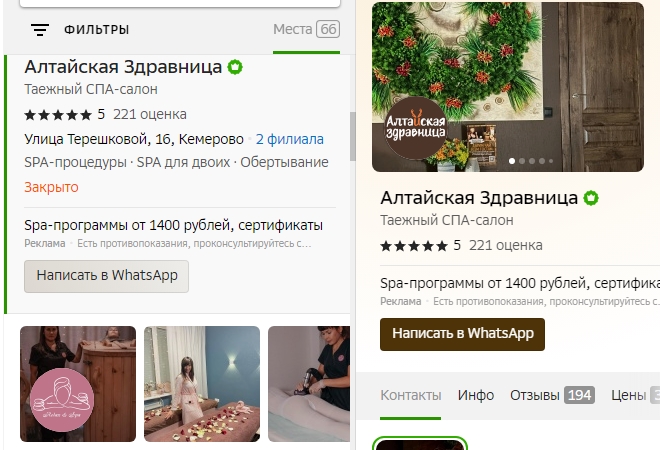The height and width of the screenshot is (450, 660).
Task: Open the 2 филиала link
Action: [x=290, y=139]
